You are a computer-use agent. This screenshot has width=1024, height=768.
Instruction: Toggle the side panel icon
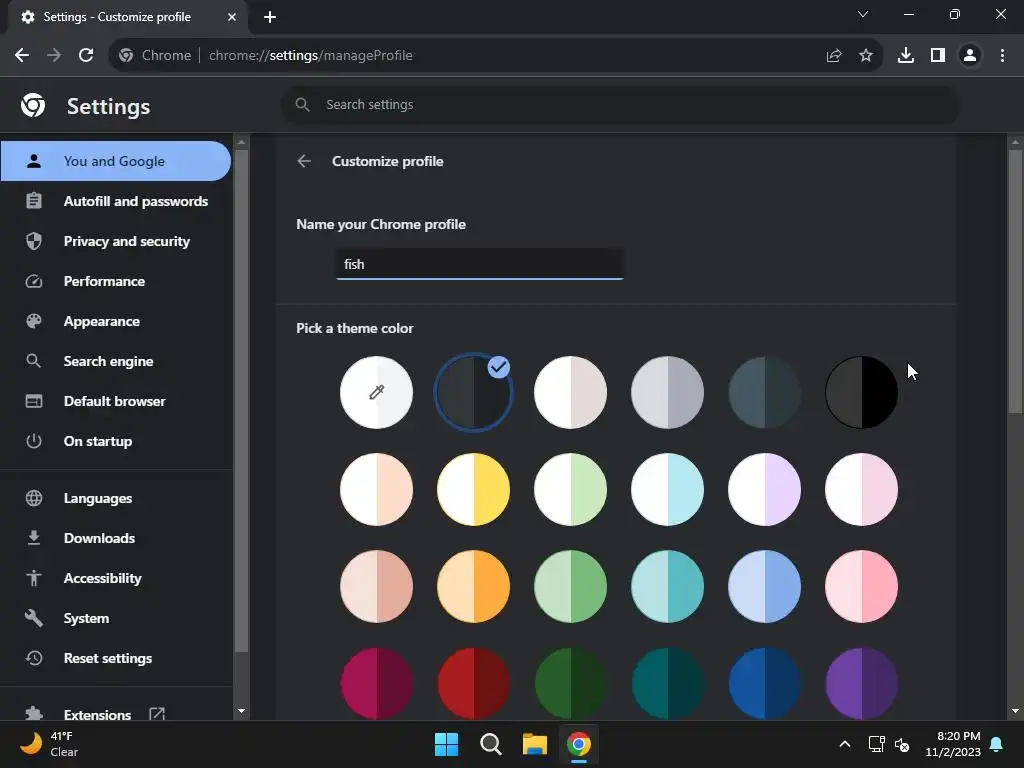pos(938,56)
